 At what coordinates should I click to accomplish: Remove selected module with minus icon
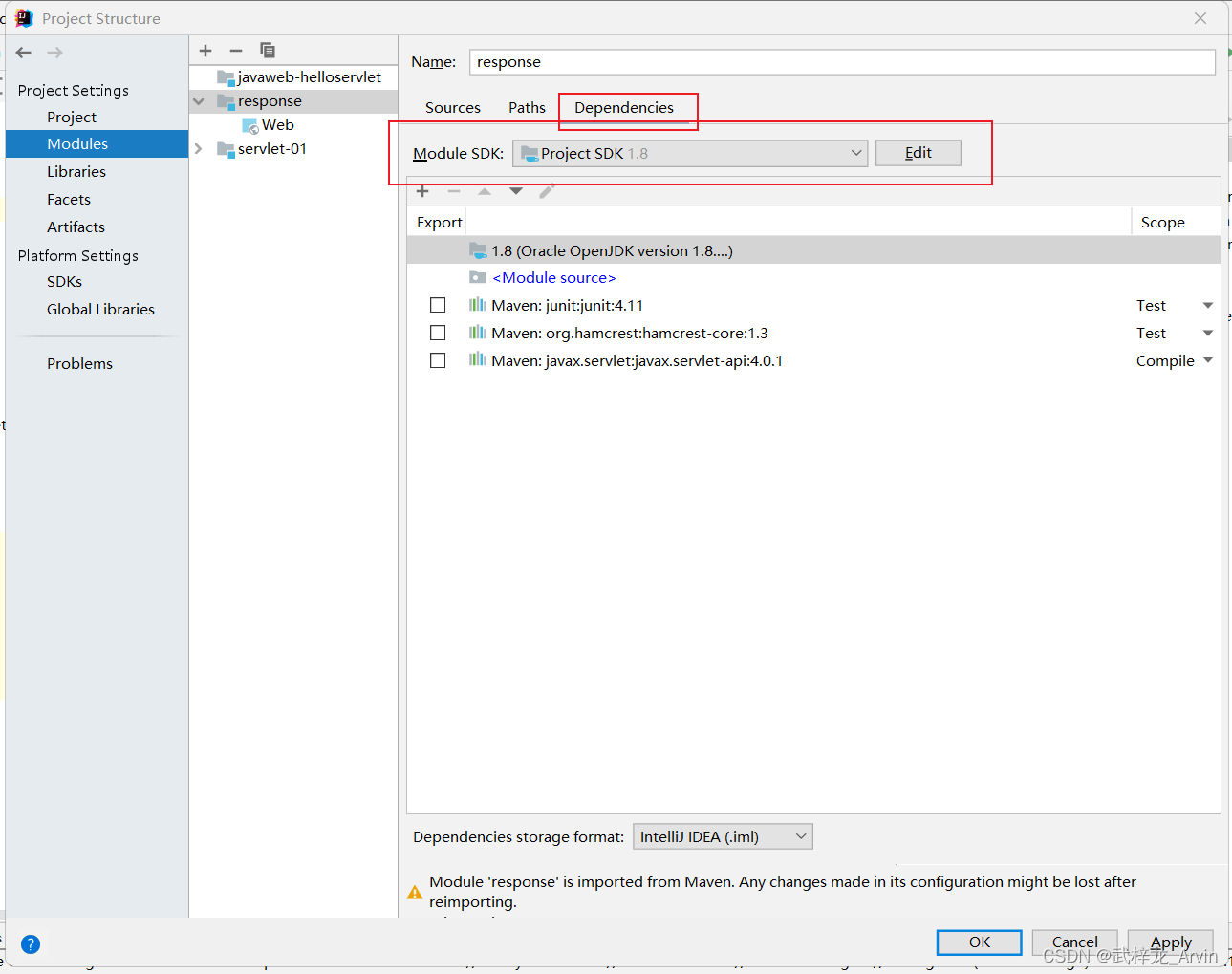coord(236,51)
